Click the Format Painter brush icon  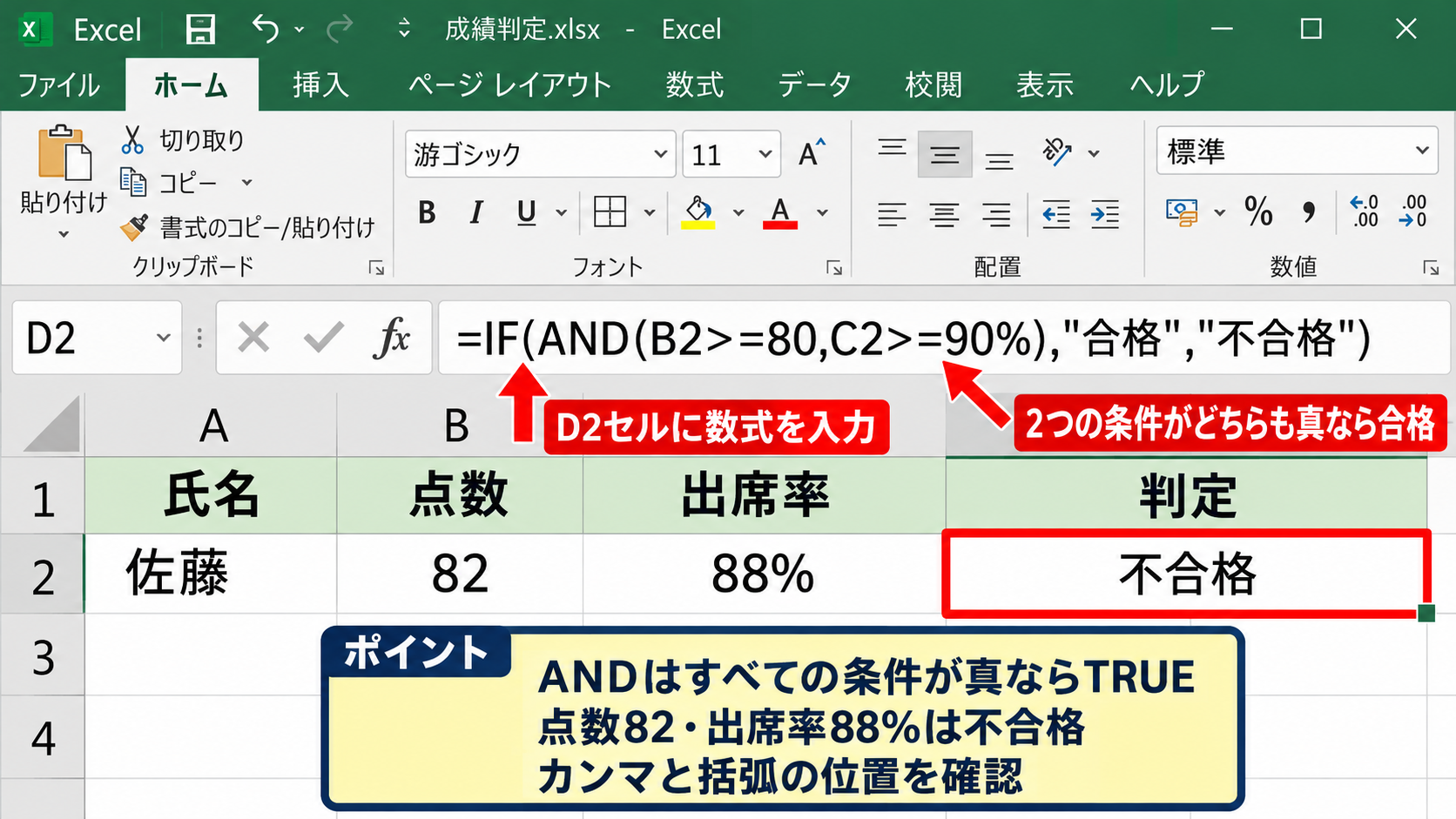[134, 227]
